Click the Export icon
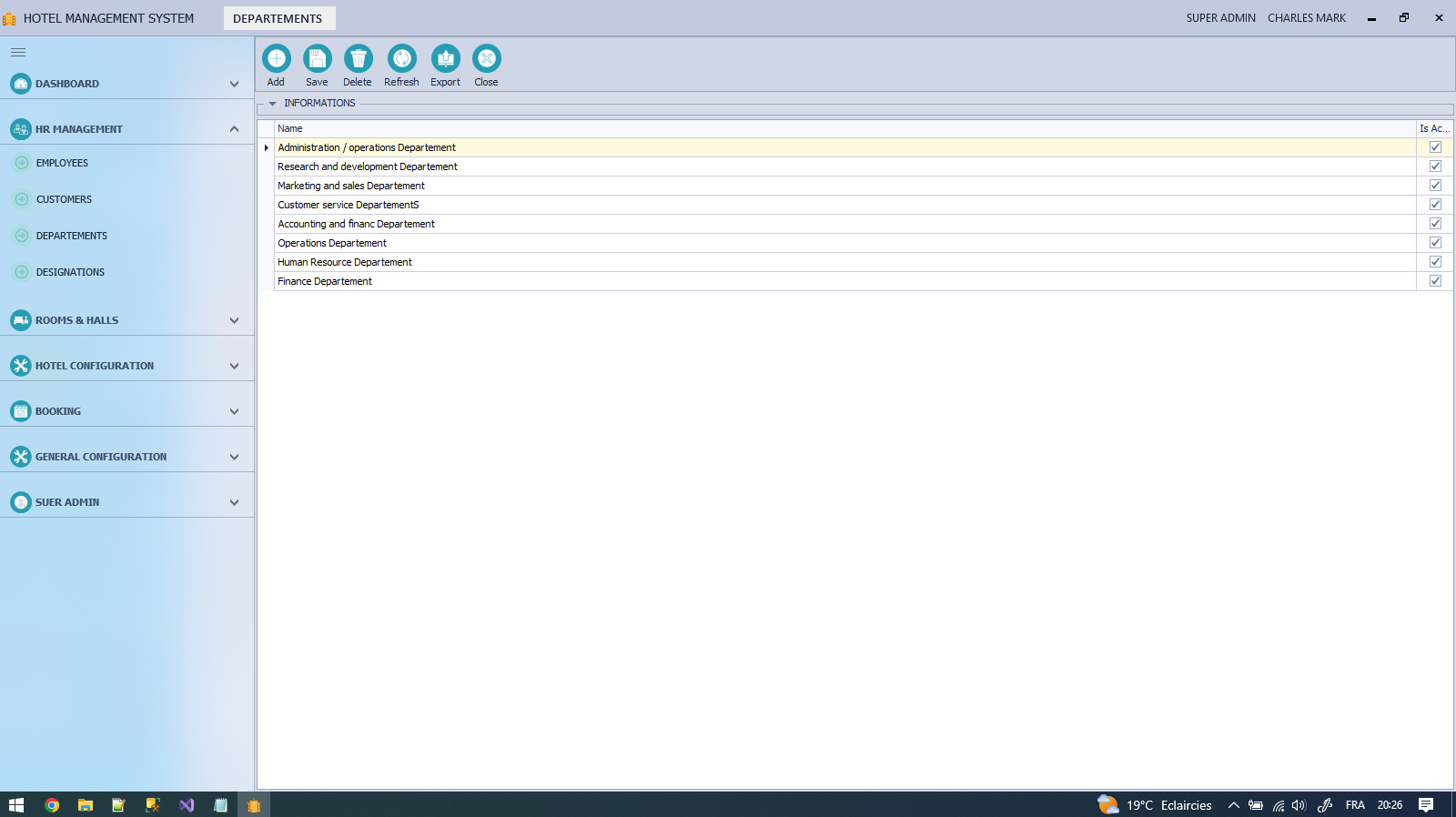Screen dimensions: 1456x817 (x=446, y=58)
